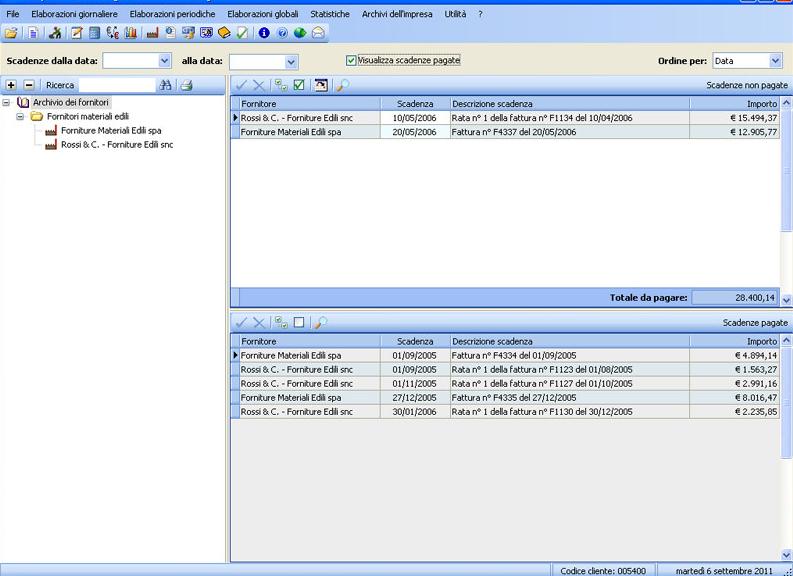
Task: Collapse the Fornitori materiali edili folder
Action: tap(21, 117)
